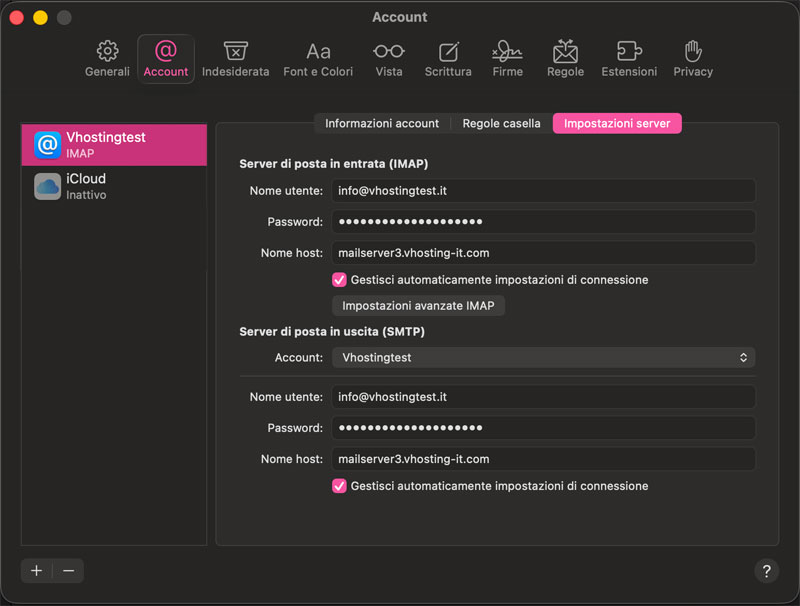Image resolution: width=800 pixels, height=606 pixels.
Task: Open the Scrittura composing pane
Action: (448, 59)
